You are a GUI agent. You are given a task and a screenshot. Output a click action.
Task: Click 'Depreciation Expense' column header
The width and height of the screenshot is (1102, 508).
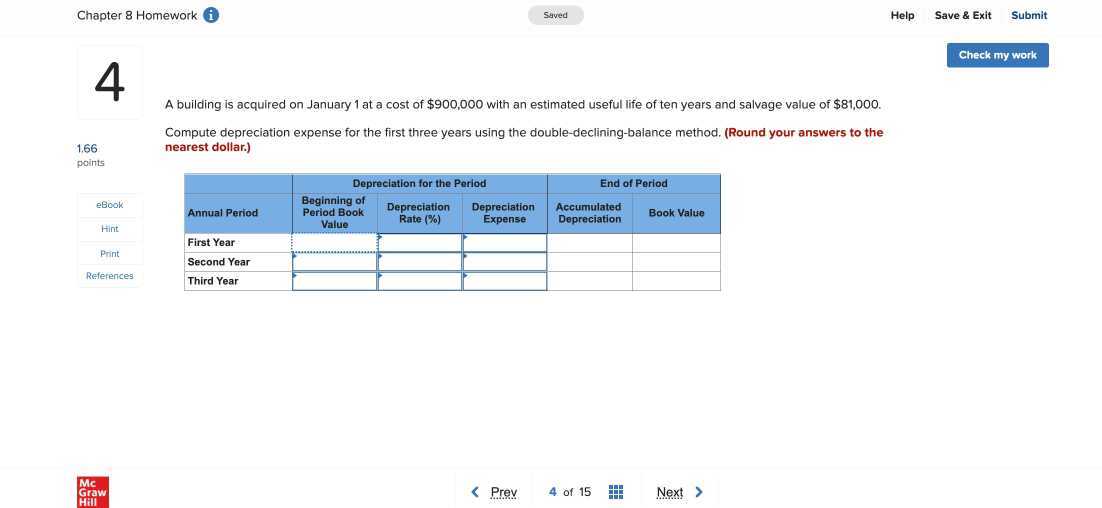[503, 213]
